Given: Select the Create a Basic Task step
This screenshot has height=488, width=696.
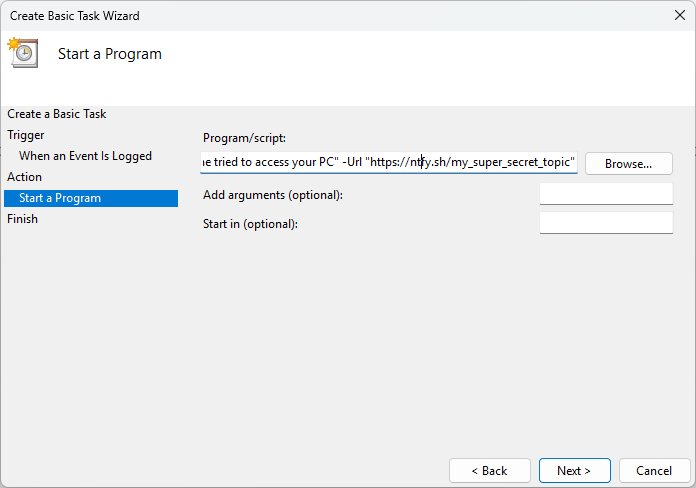Looking at the screenshot, I should pos(57,114).
